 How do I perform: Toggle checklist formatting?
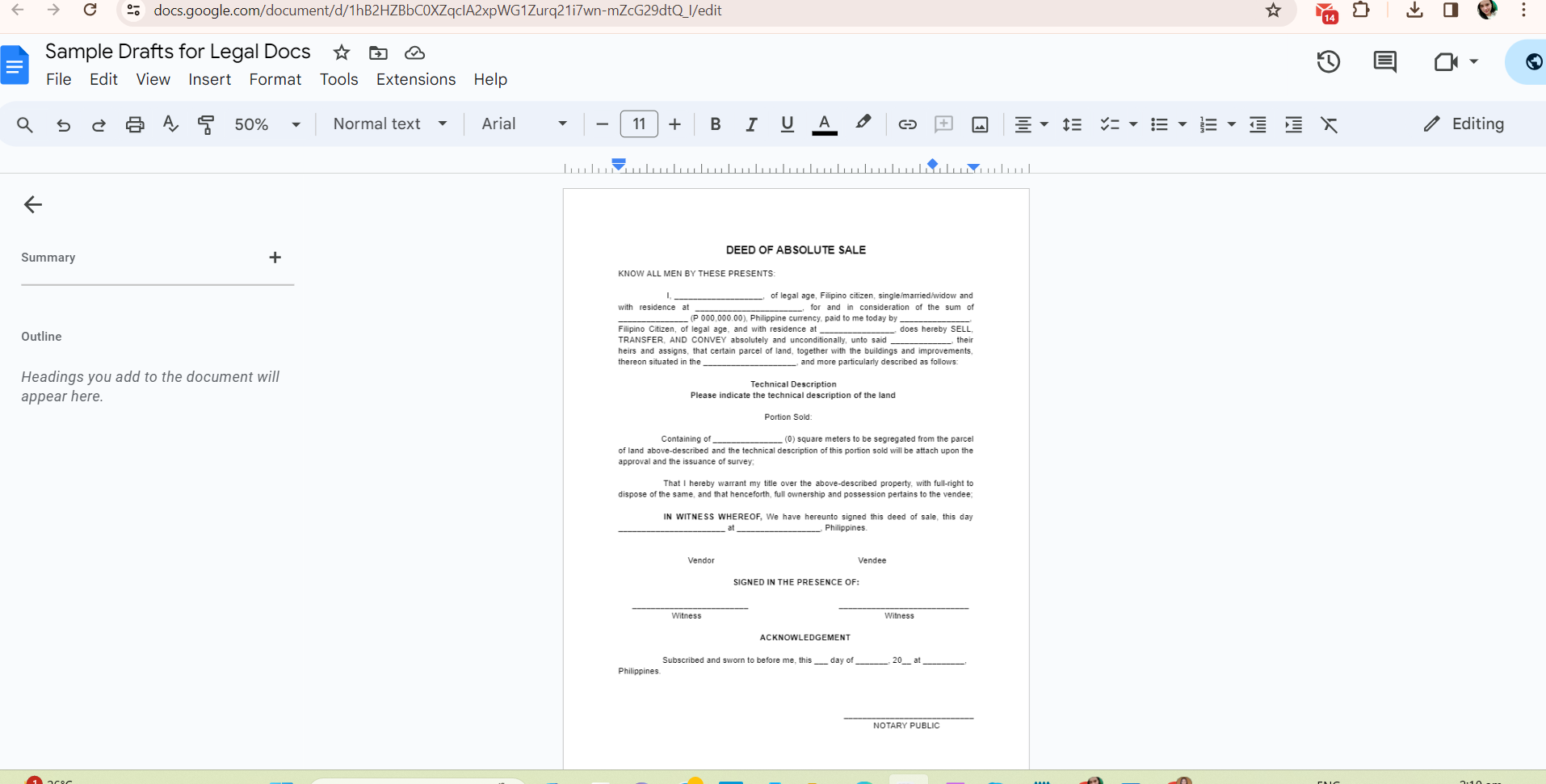pos(1110,124)
